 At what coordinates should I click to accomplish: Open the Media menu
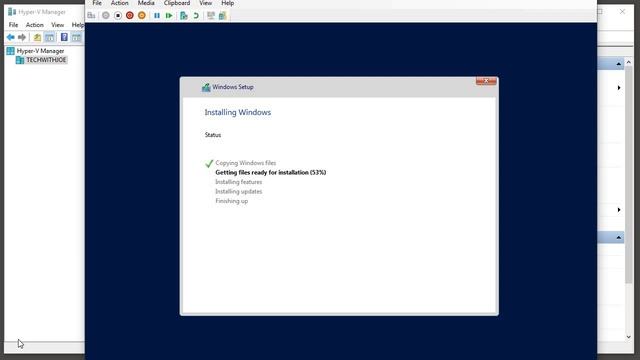pyautogui.click(x=146, y=3)
